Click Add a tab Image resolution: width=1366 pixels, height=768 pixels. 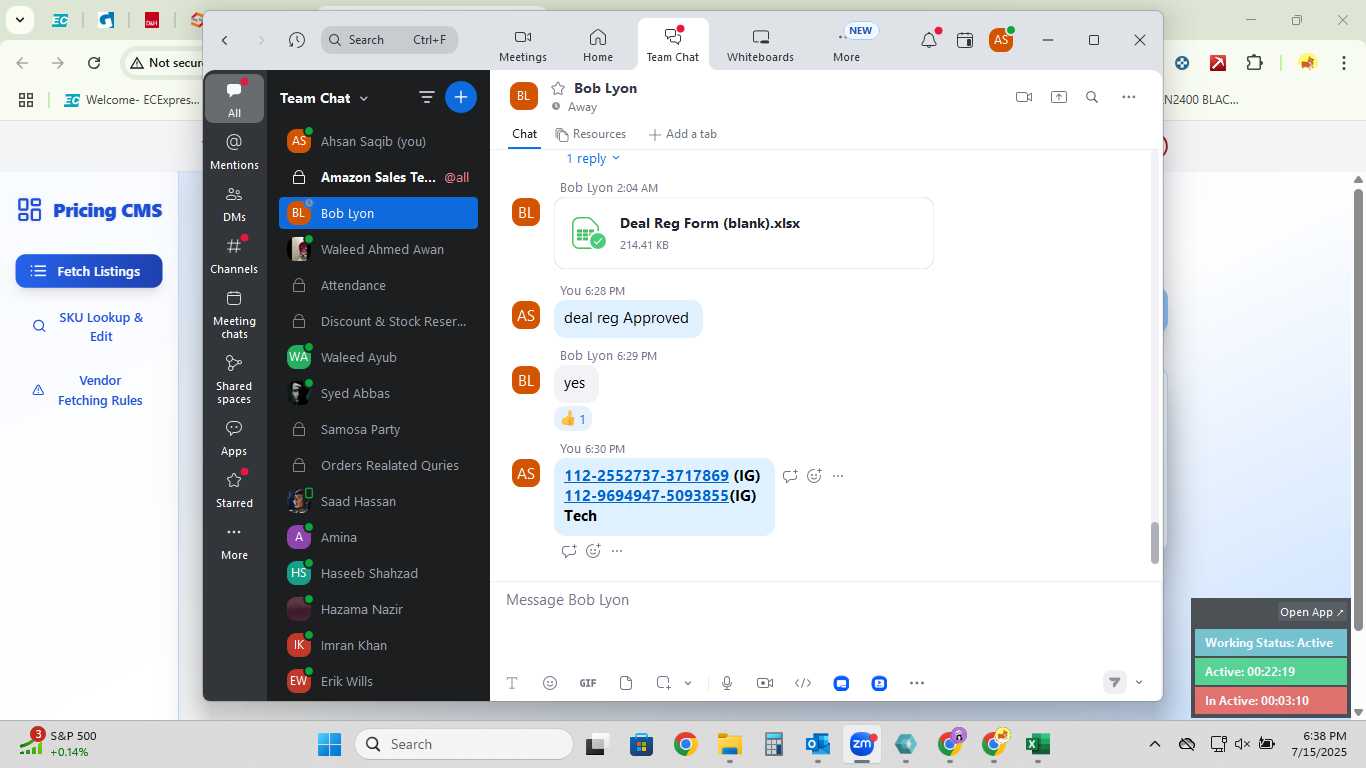tap(683, 134)
